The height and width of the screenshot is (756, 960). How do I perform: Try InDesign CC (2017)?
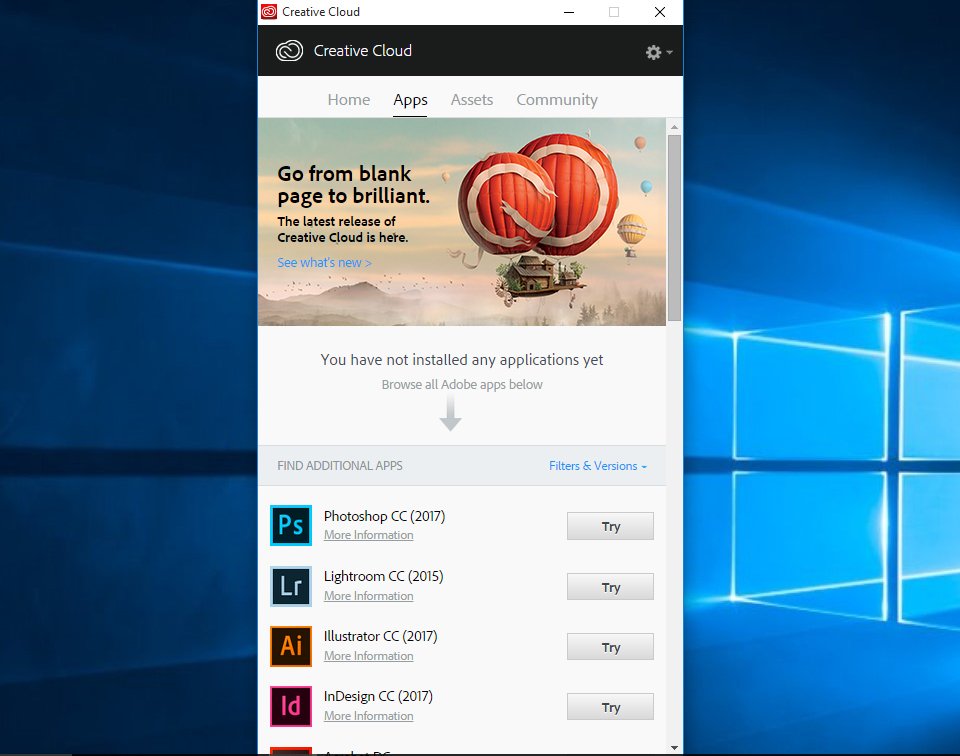[x=610, y=707]
